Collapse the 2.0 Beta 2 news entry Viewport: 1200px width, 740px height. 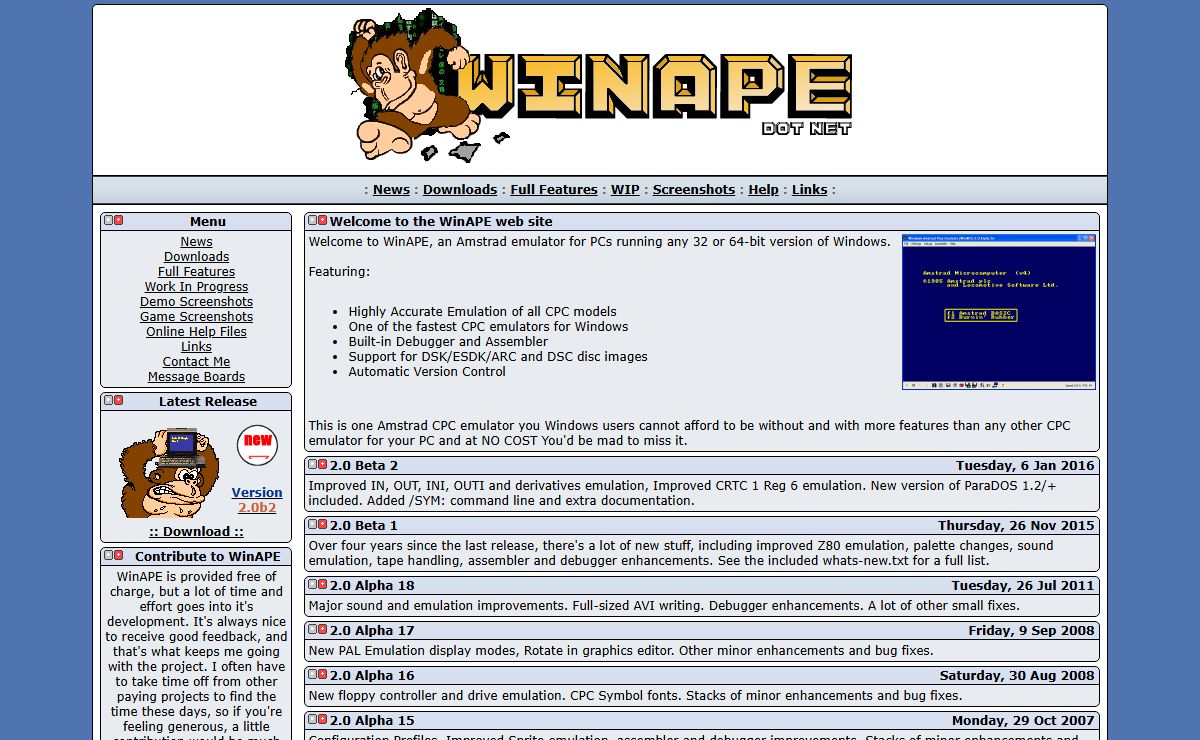coord(312,464)
